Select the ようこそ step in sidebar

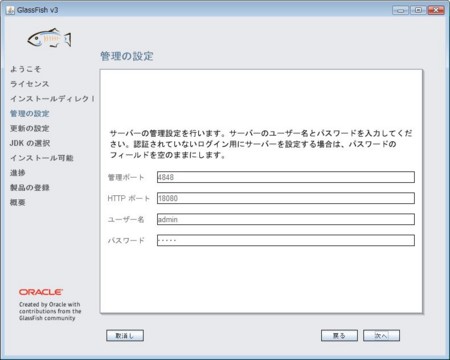[x=25, y=69]
